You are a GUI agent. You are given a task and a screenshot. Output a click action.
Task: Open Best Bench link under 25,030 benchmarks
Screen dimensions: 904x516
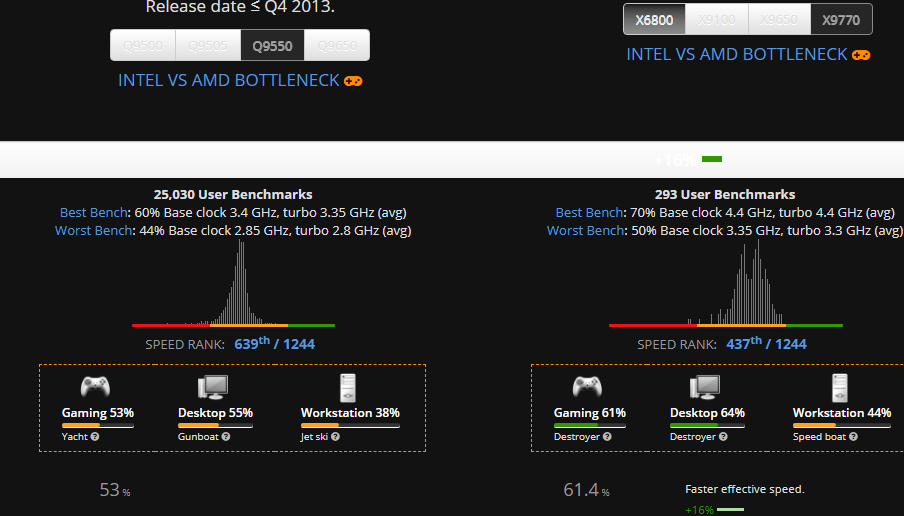coord(93,213)
